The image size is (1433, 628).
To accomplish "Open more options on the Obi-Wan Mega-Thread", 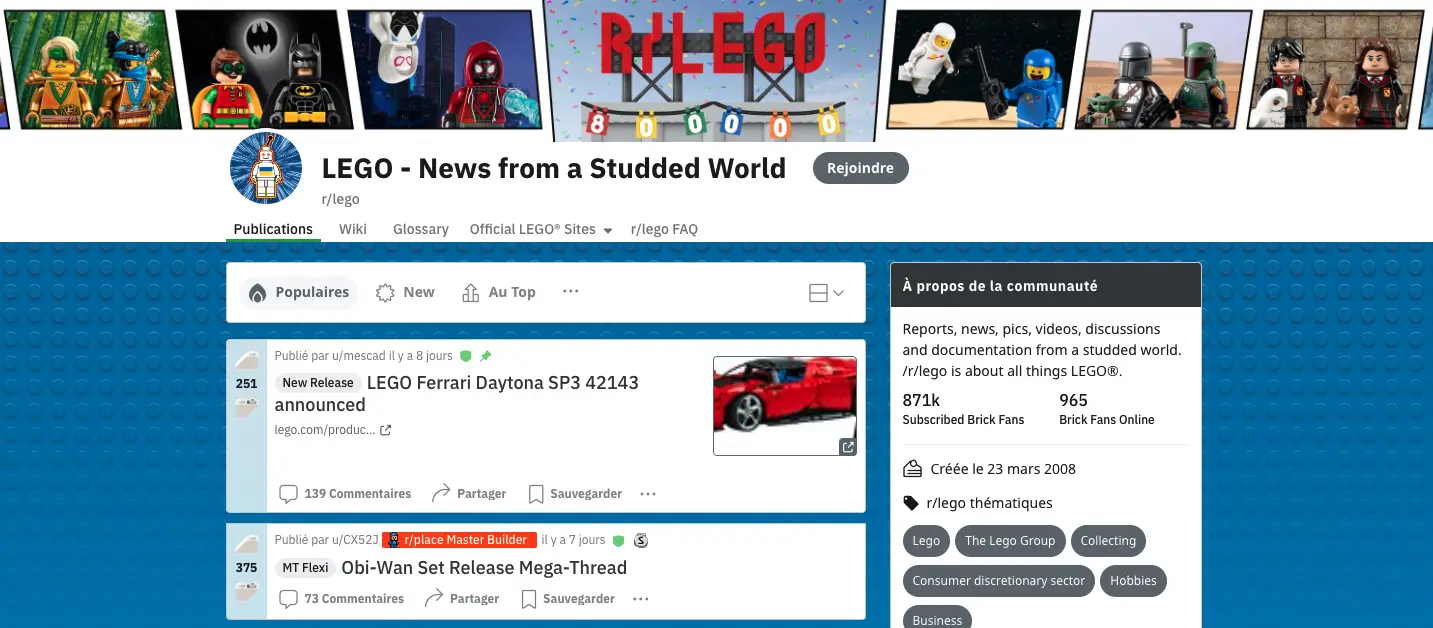I will coord(641,599).
